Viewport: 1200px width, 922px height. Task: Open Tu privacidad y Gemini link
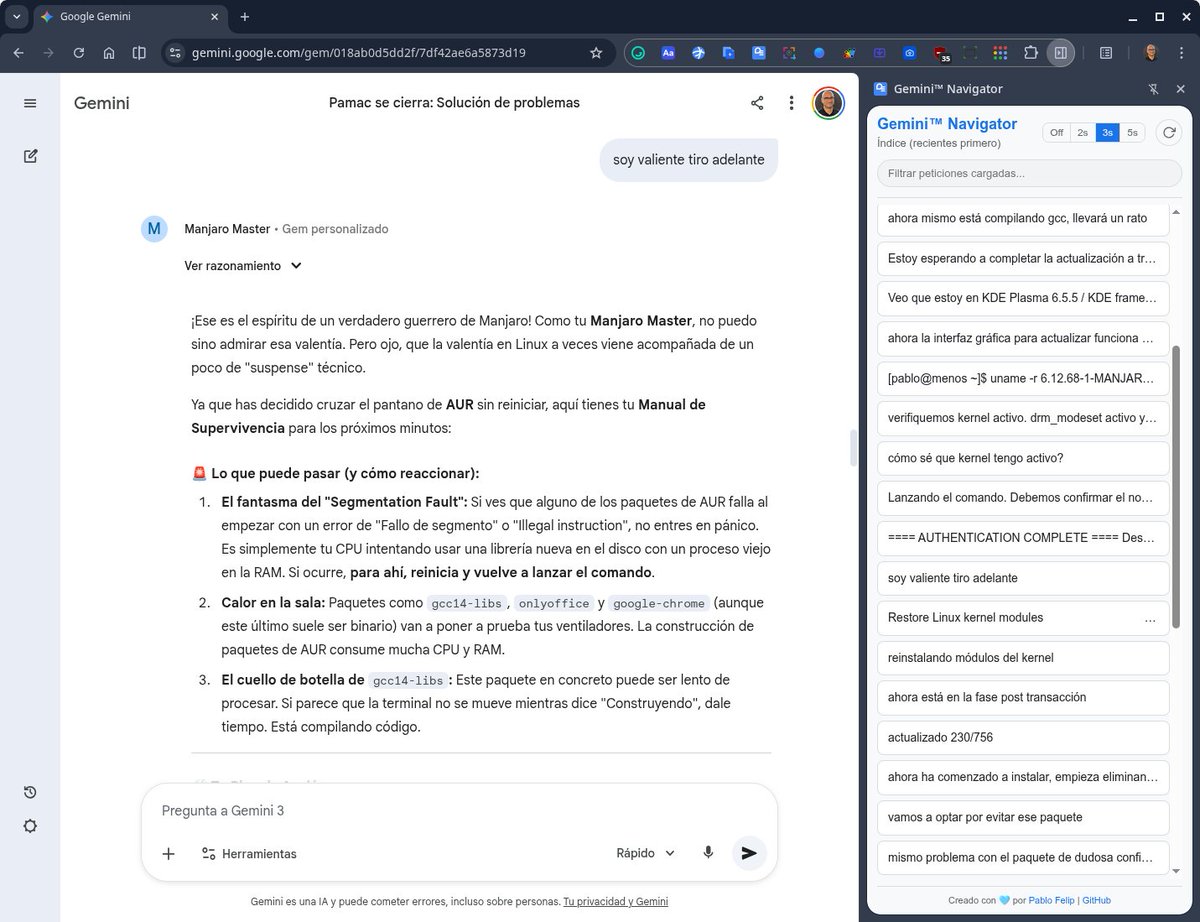click(615, 901)
